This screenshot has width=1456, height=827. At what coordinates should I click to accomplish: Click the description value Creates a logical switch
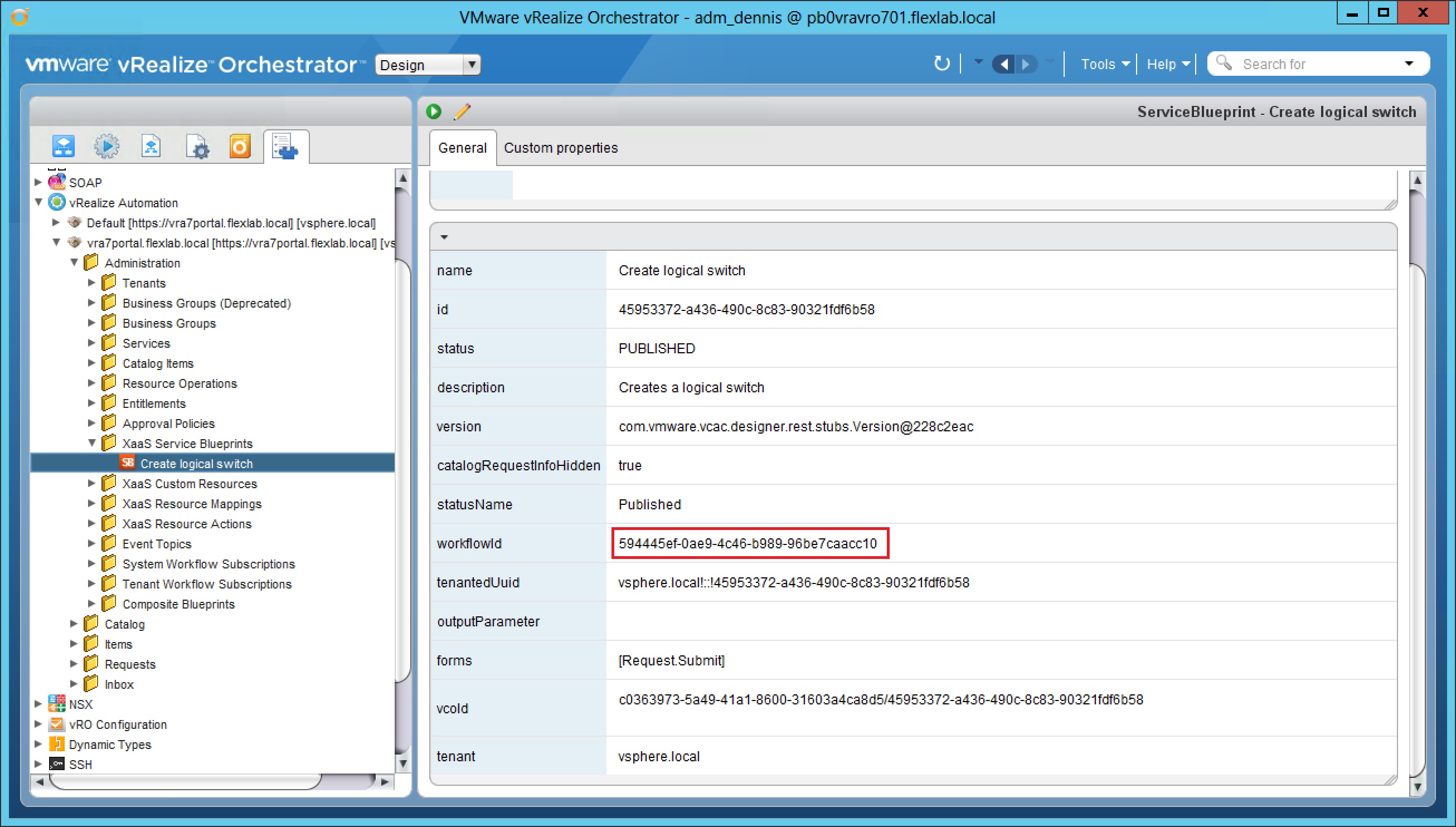pos(691,387)
